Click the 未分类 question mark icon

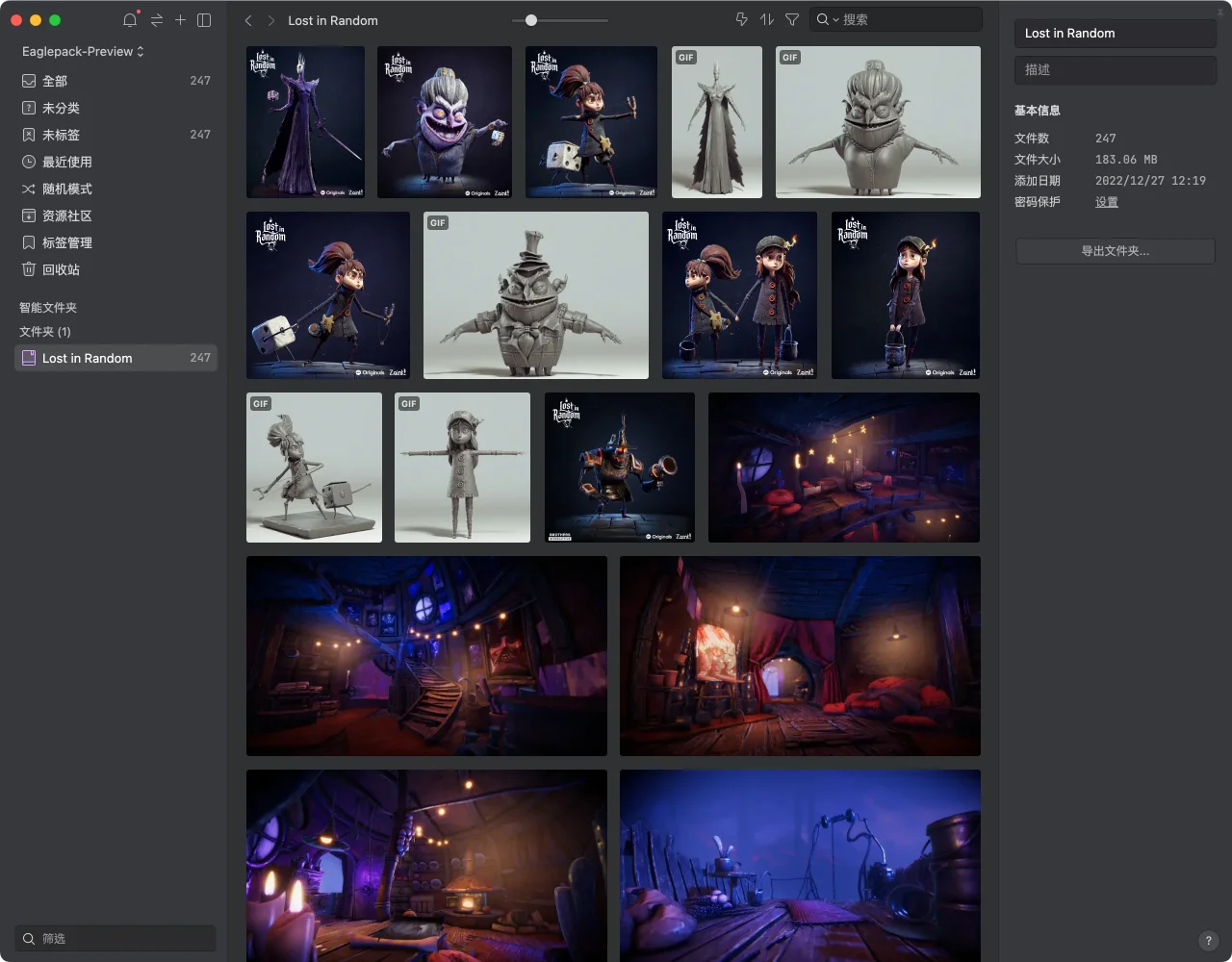click(x=29, y=108)
